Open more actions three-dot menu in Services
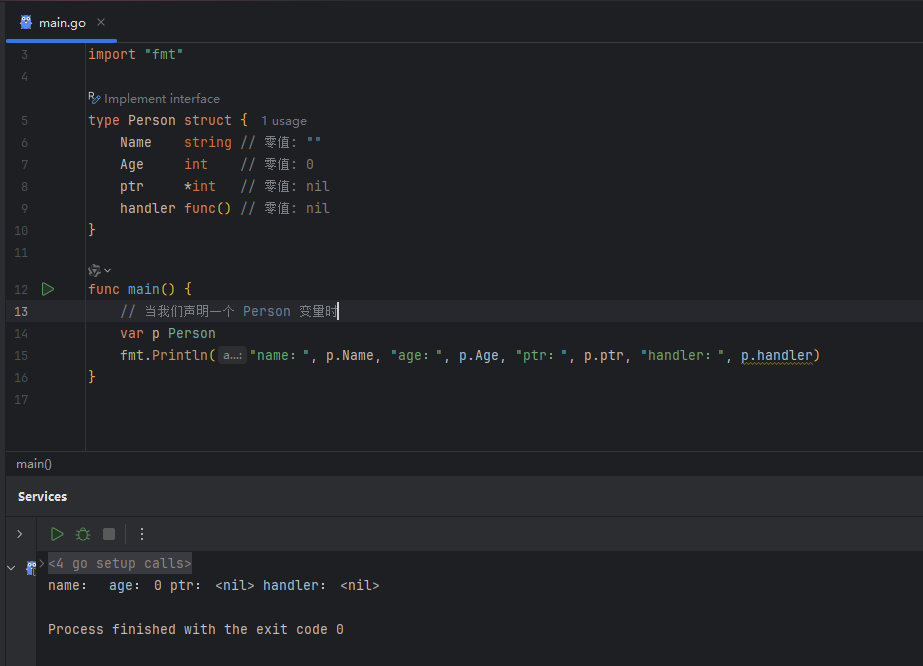The height and width of the screenshot is (666, 923). pyautogui.click(x=142, y=534)
